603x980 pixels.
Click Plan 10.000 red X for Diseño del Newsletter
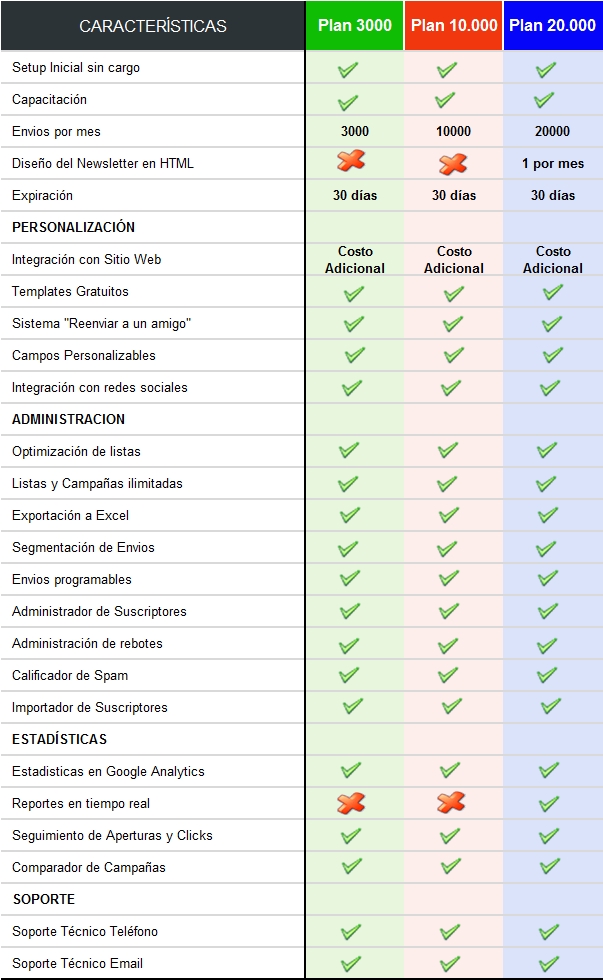pyautogui.click(x=453, y=163)
